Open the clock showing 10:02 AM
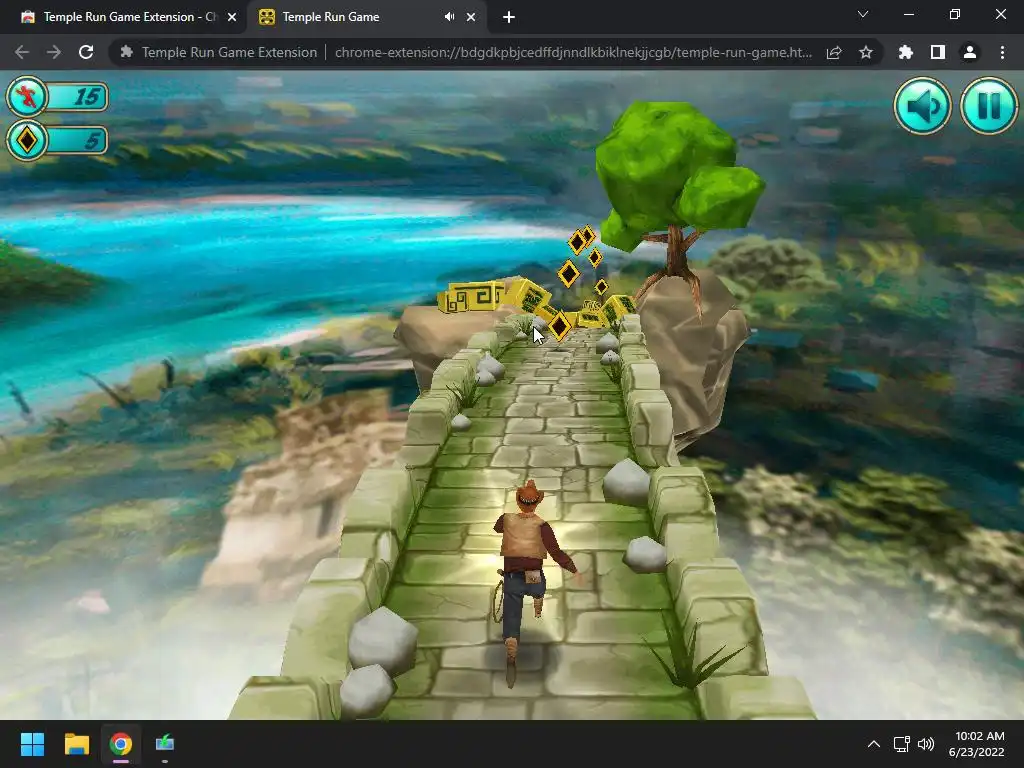This screenshot has height=768, width=1024. click(976, 744)
